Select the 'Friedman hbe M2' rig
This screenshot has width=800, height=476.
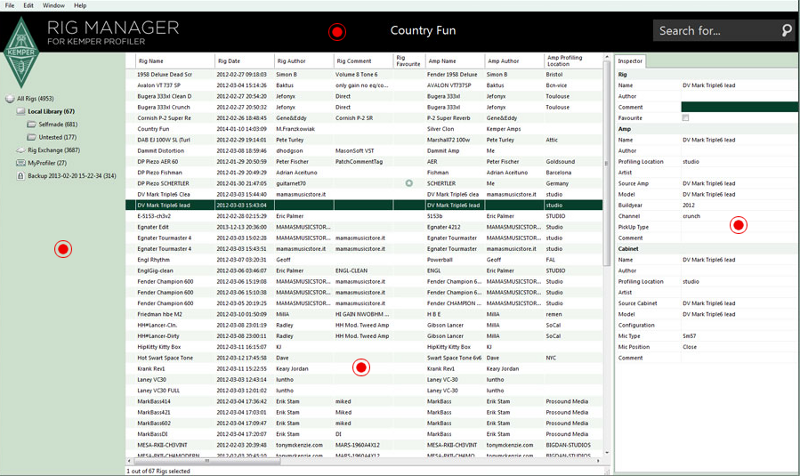click(x=364, y=314)
